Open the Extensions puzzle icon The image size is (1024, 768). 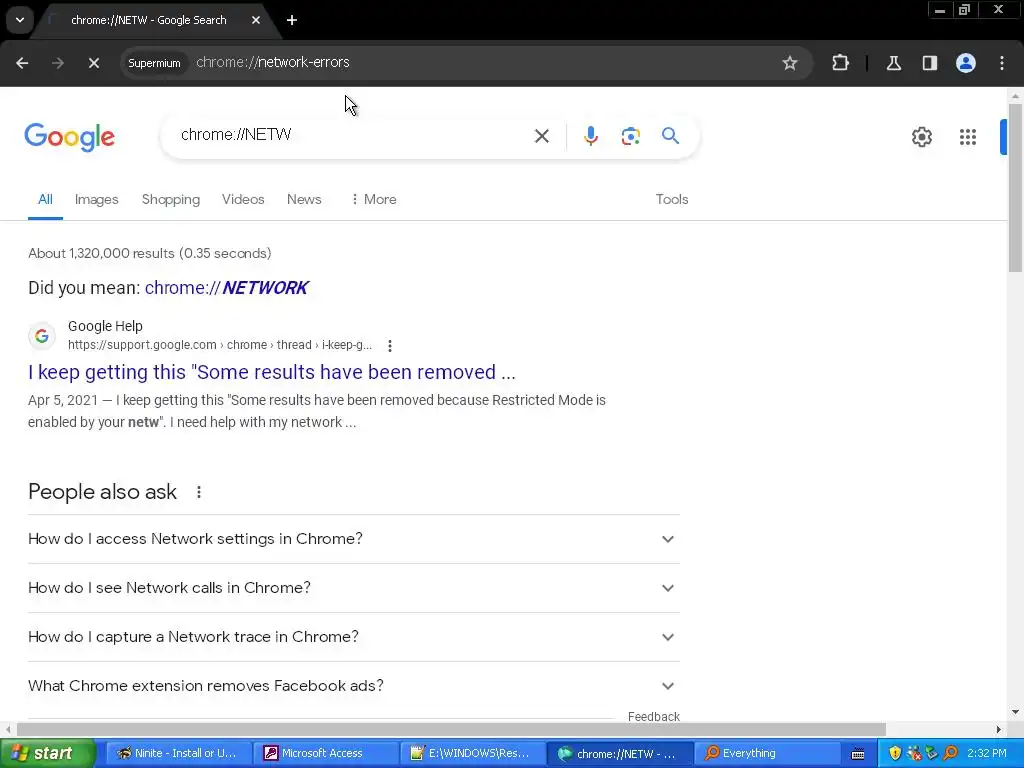(840, 63)
